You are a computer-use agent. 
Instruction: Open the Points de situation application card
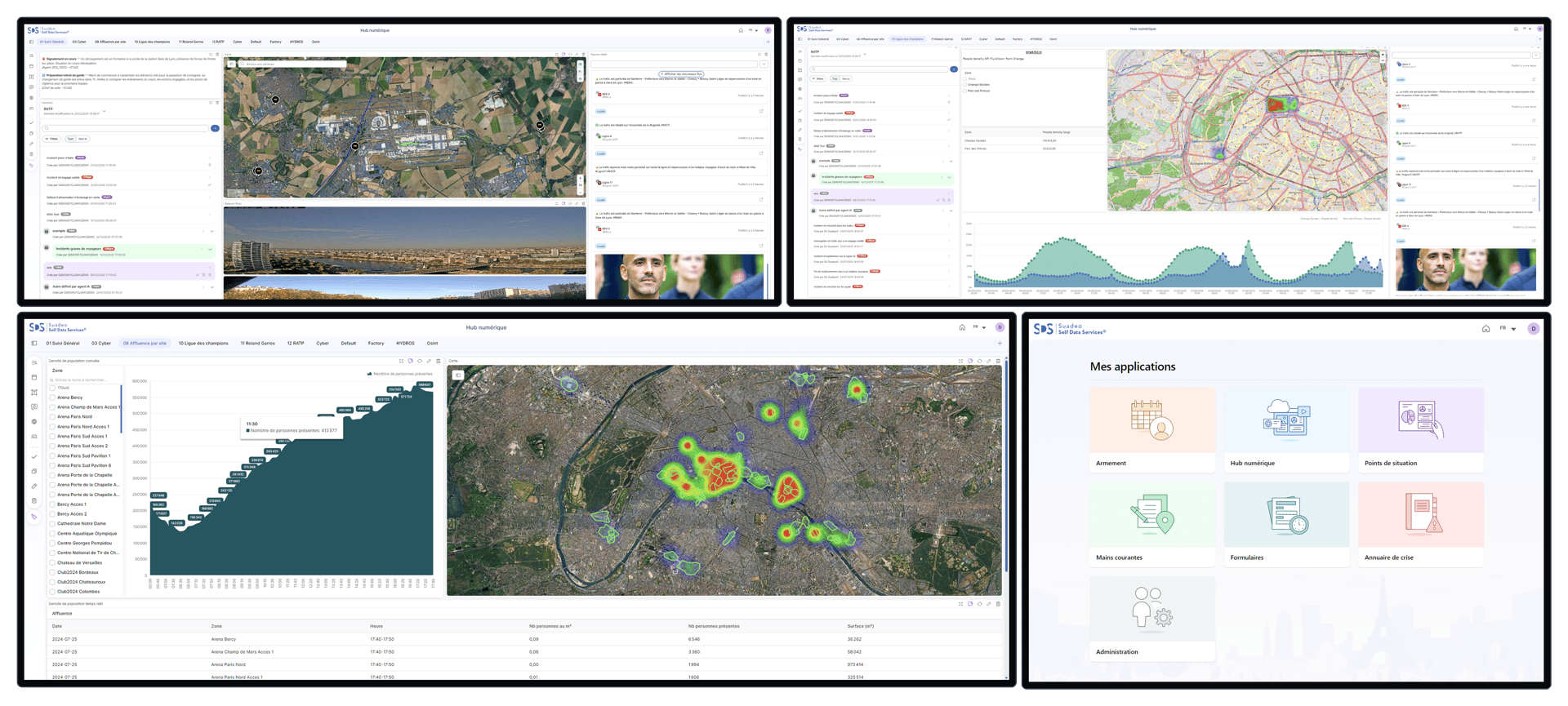[1421, 430]
